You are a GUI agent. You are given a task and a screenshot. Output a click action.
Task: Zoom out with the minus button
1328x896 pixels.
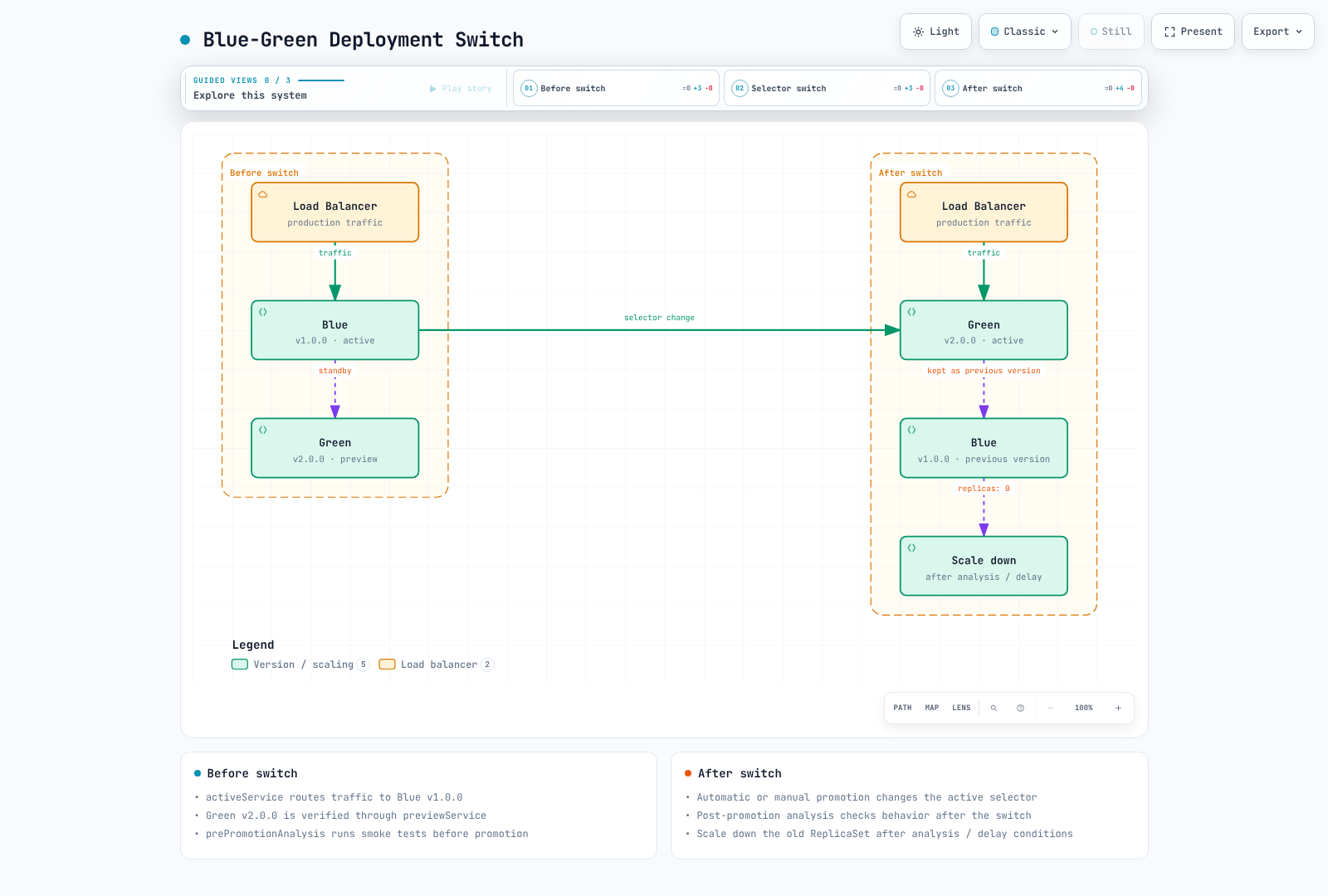(1050, 708)
